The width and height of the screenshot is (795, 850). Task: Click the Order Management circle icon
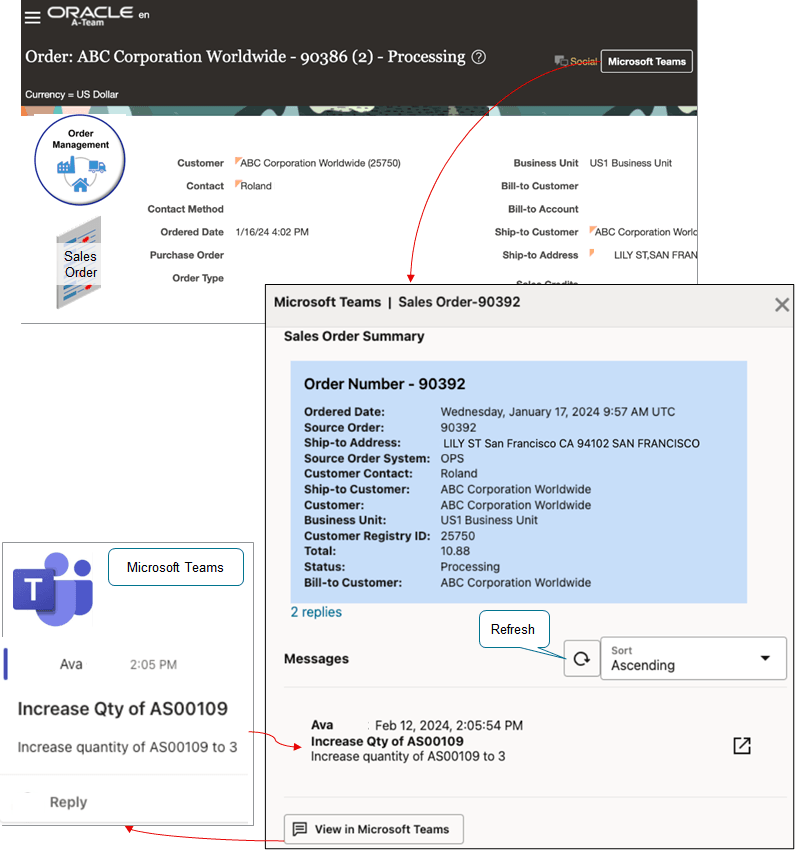[80, 160]
